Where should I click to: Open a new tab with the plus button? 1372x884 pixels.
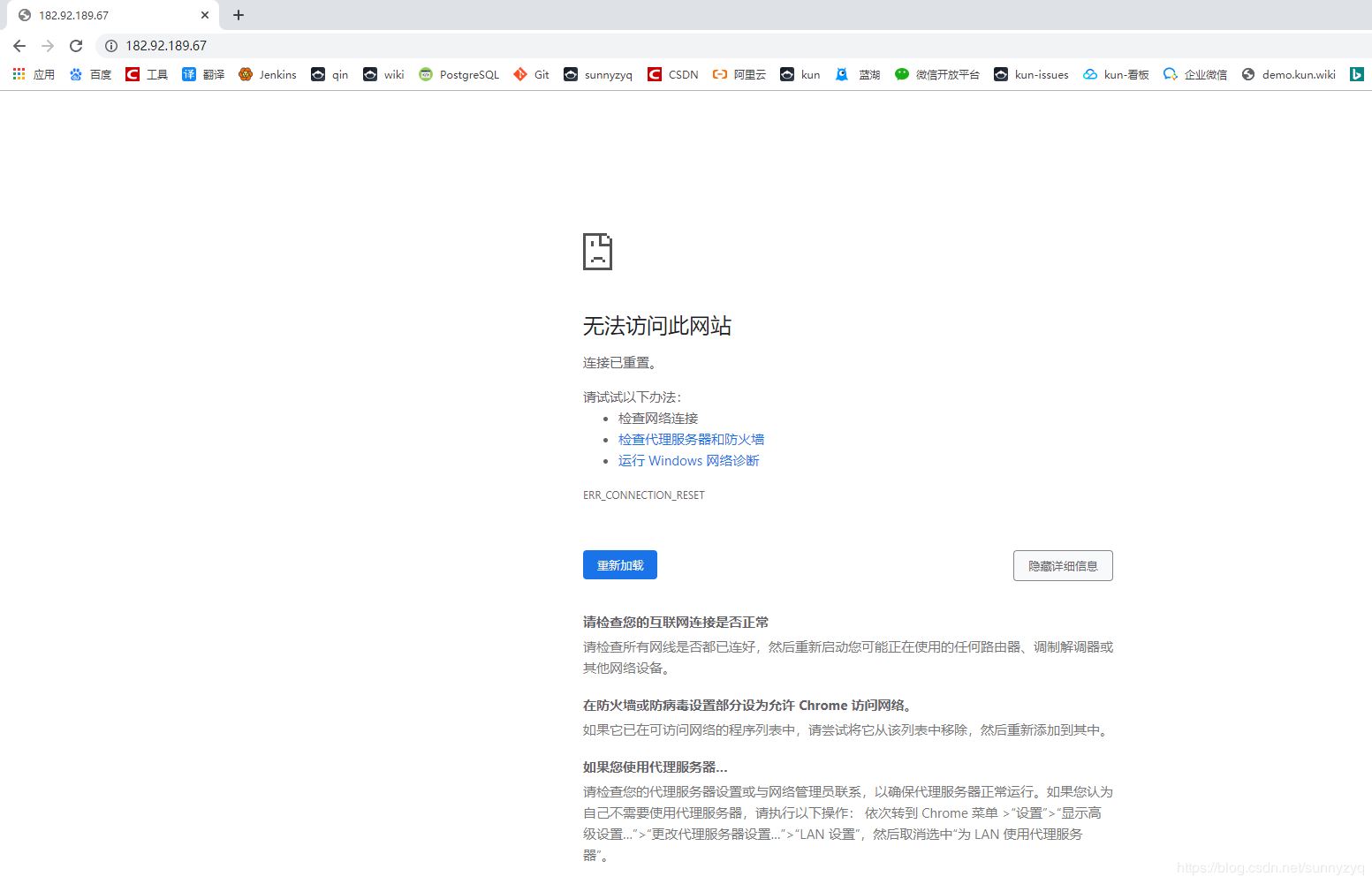pos(238,15)
